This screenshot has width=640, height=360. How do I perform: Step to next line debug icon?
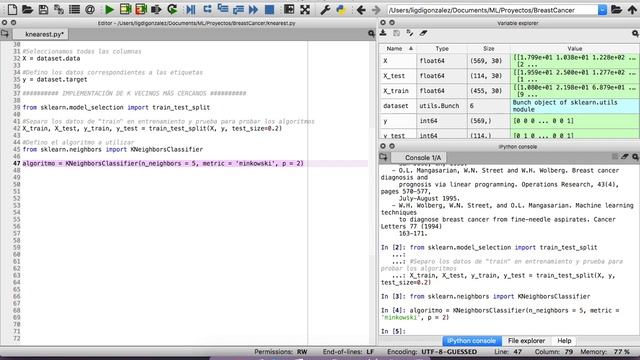click(207, 9)
